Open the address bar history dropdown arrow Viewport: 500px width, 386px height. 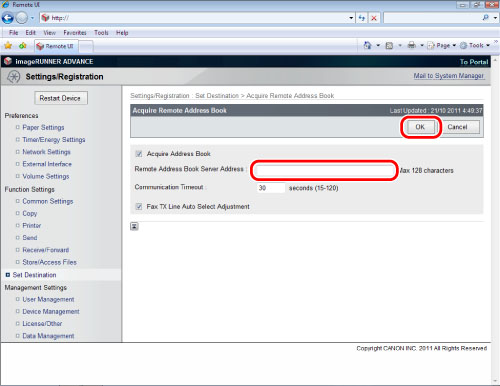click(x=351, y=18)
